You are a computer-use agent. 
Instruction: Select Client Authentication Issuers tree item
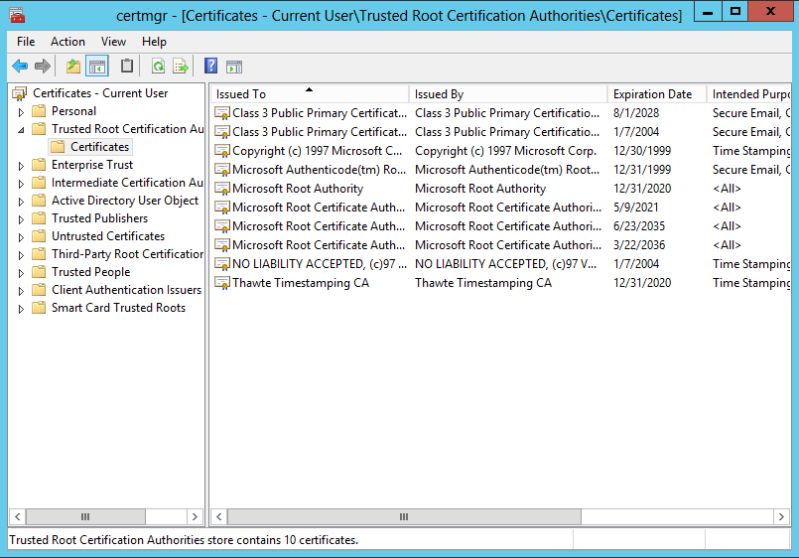[x=126, y=290]
